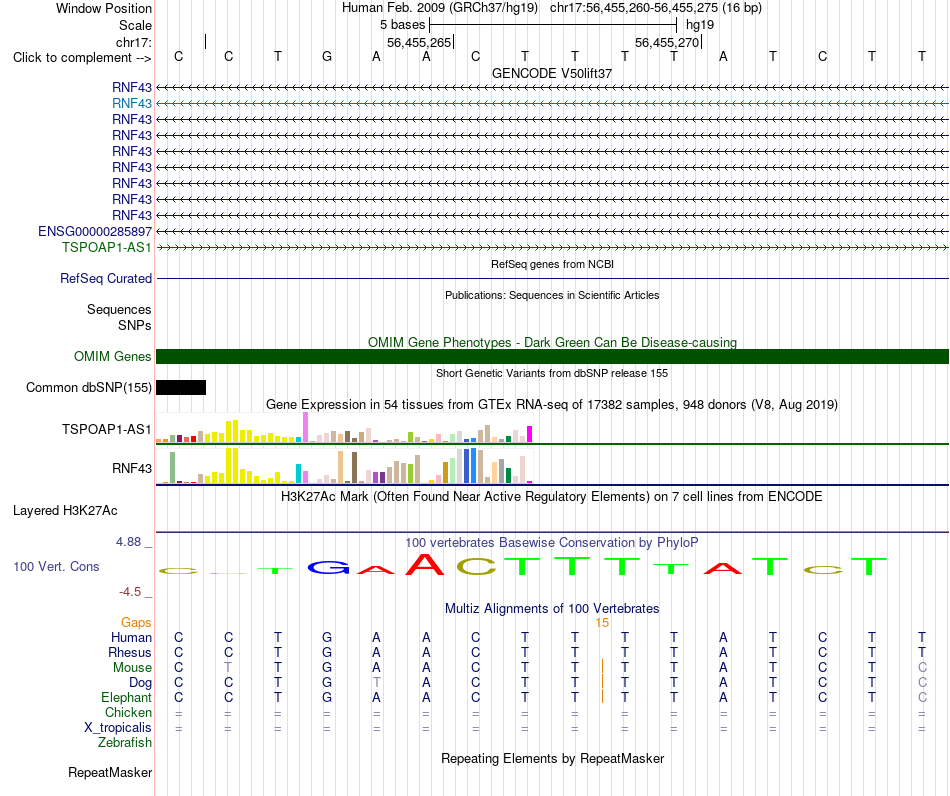Image resolution: width=950 pixels, height=796 pixels.
Task: Click the 4.88 PhyloP upper scale value
Action: (128, 542)
